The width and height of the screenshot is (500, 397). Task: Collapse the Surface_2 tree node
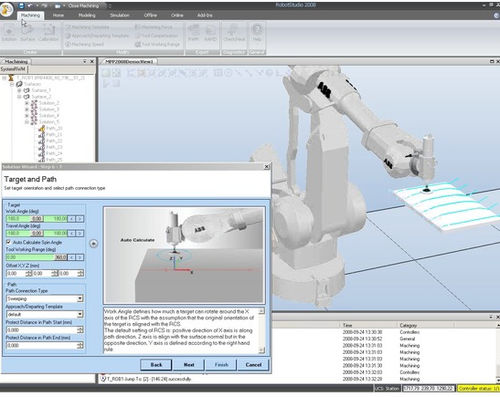pyautogui.click(x=19, y=97)
